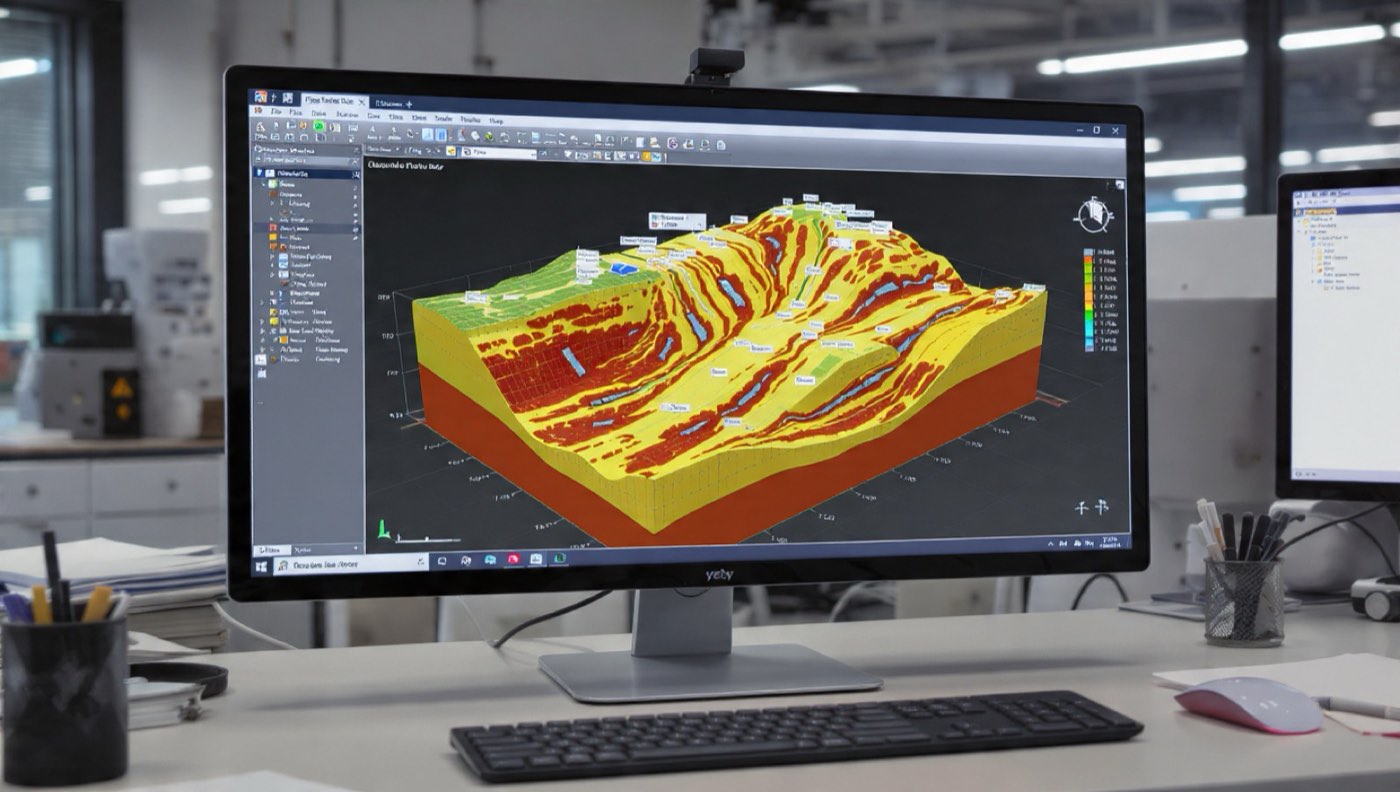The image size is (1400, 792).
Task: Click the purple circular icon in the main toolbar
Action: click(x=672, y=143)
